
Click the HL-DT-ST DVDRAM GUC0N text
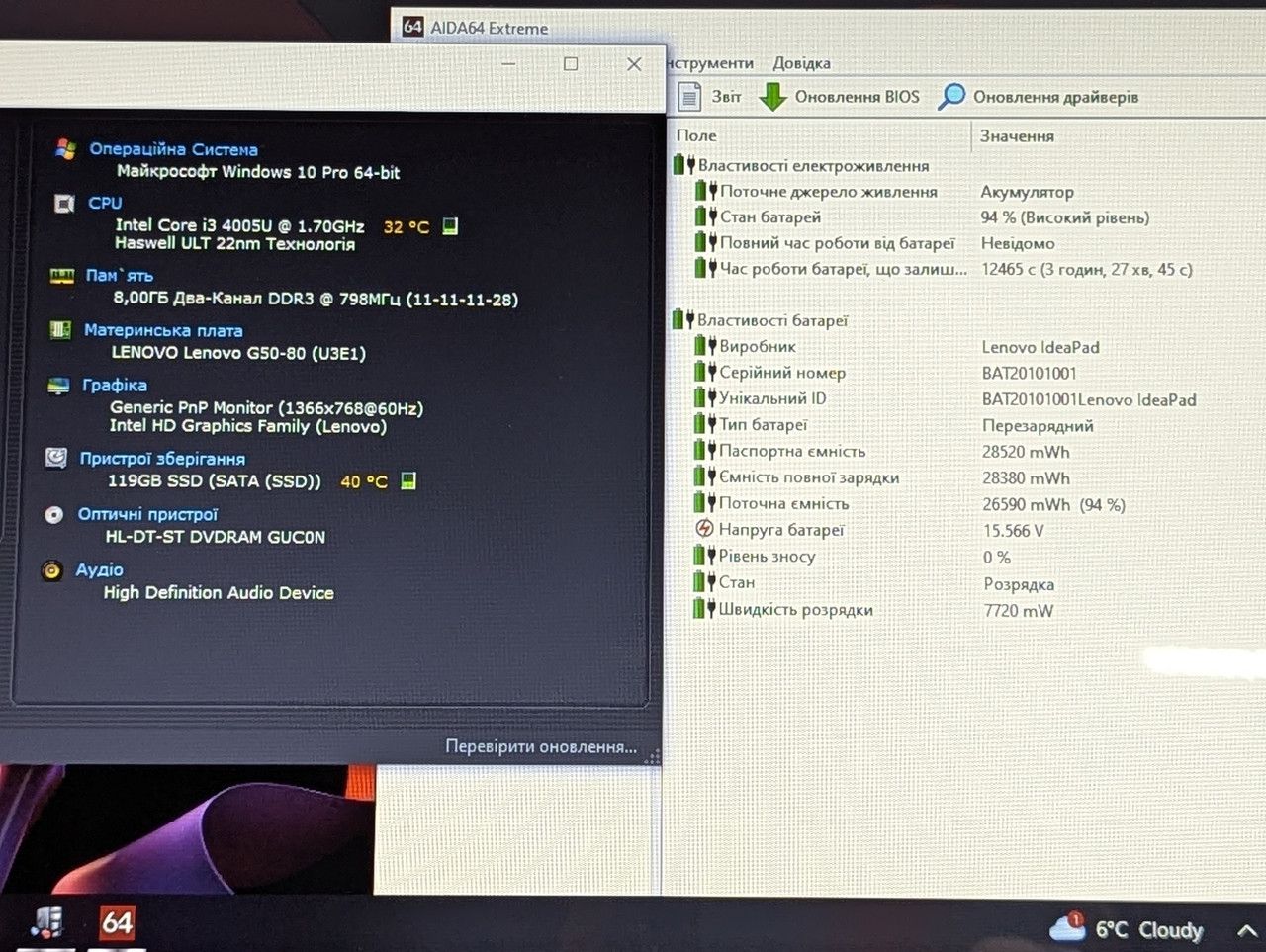coord(216,537)
